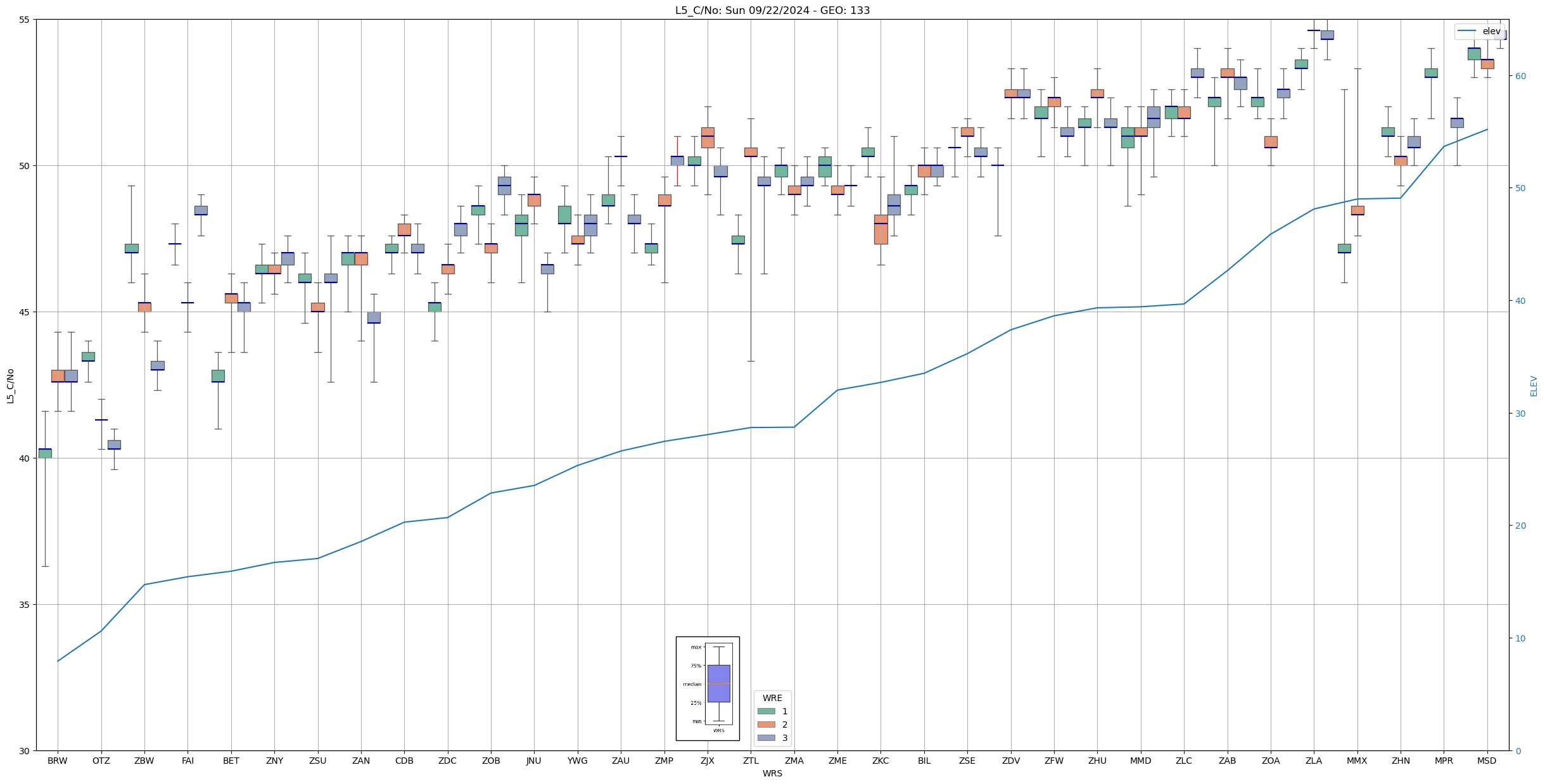Screen dimensions: 1545x784
Task: Click the 60 tick on right axis
Action: (1520, 76)
